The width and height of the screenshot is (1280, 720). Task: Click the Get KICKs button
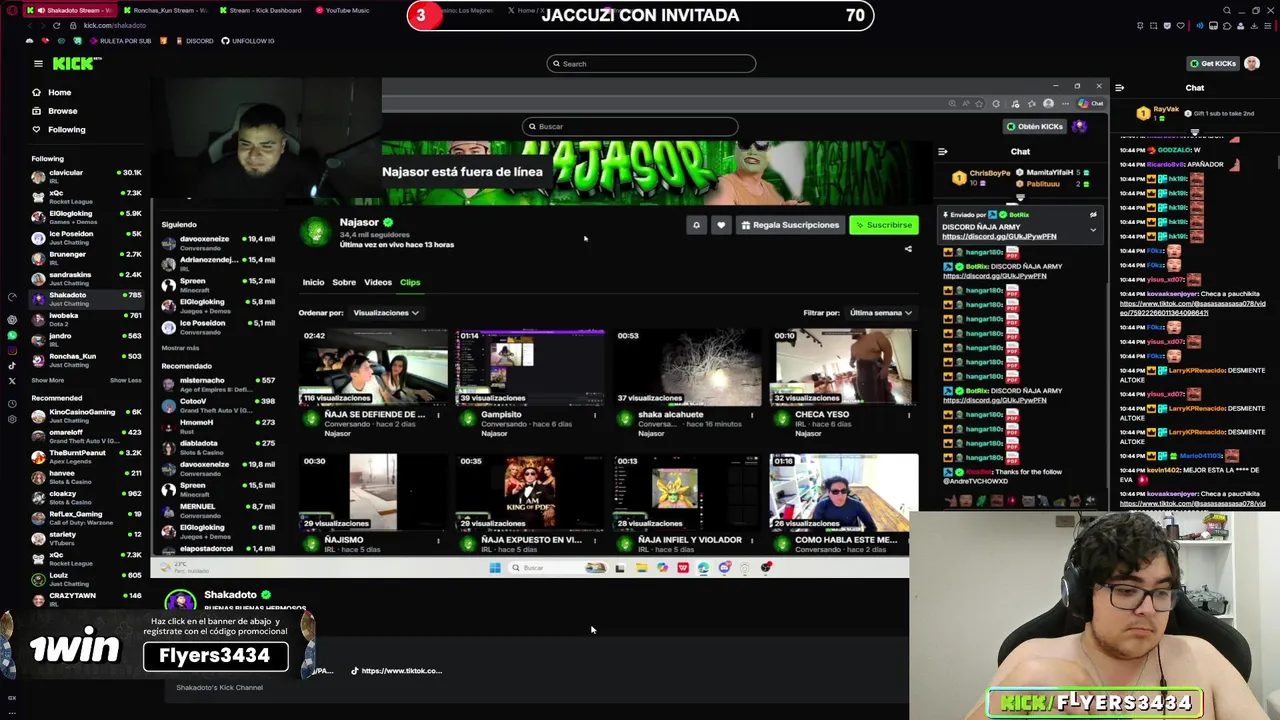tap(1213, 63)
